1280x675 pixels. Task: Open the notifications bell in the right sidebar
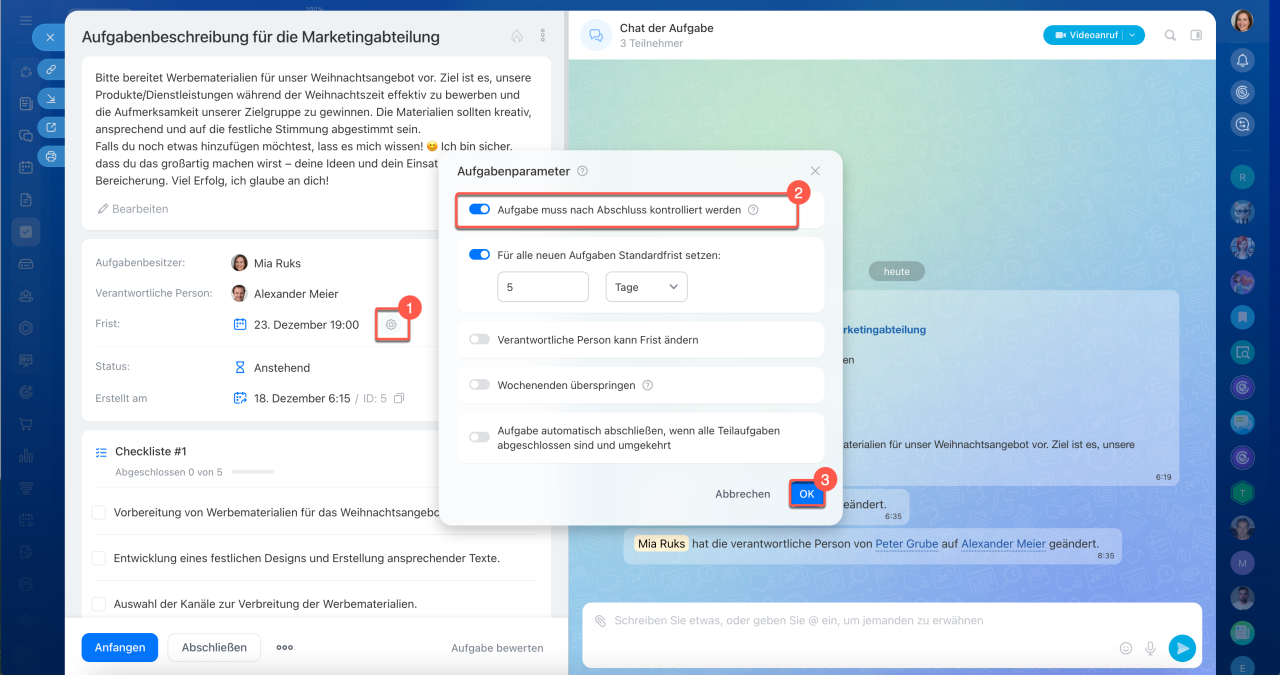(1242, 60)
